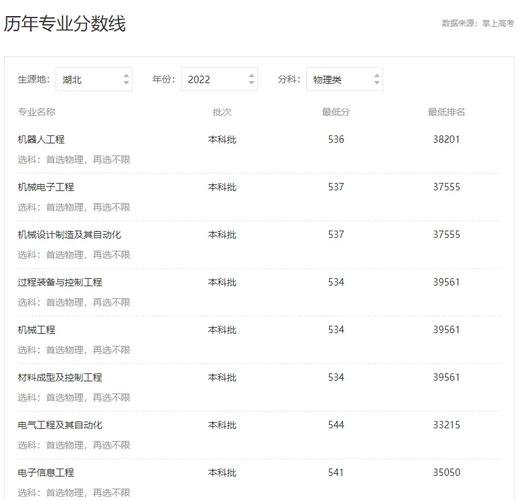Click the 选科 requirement under 机械电子工程

click(x=74, y=207)
